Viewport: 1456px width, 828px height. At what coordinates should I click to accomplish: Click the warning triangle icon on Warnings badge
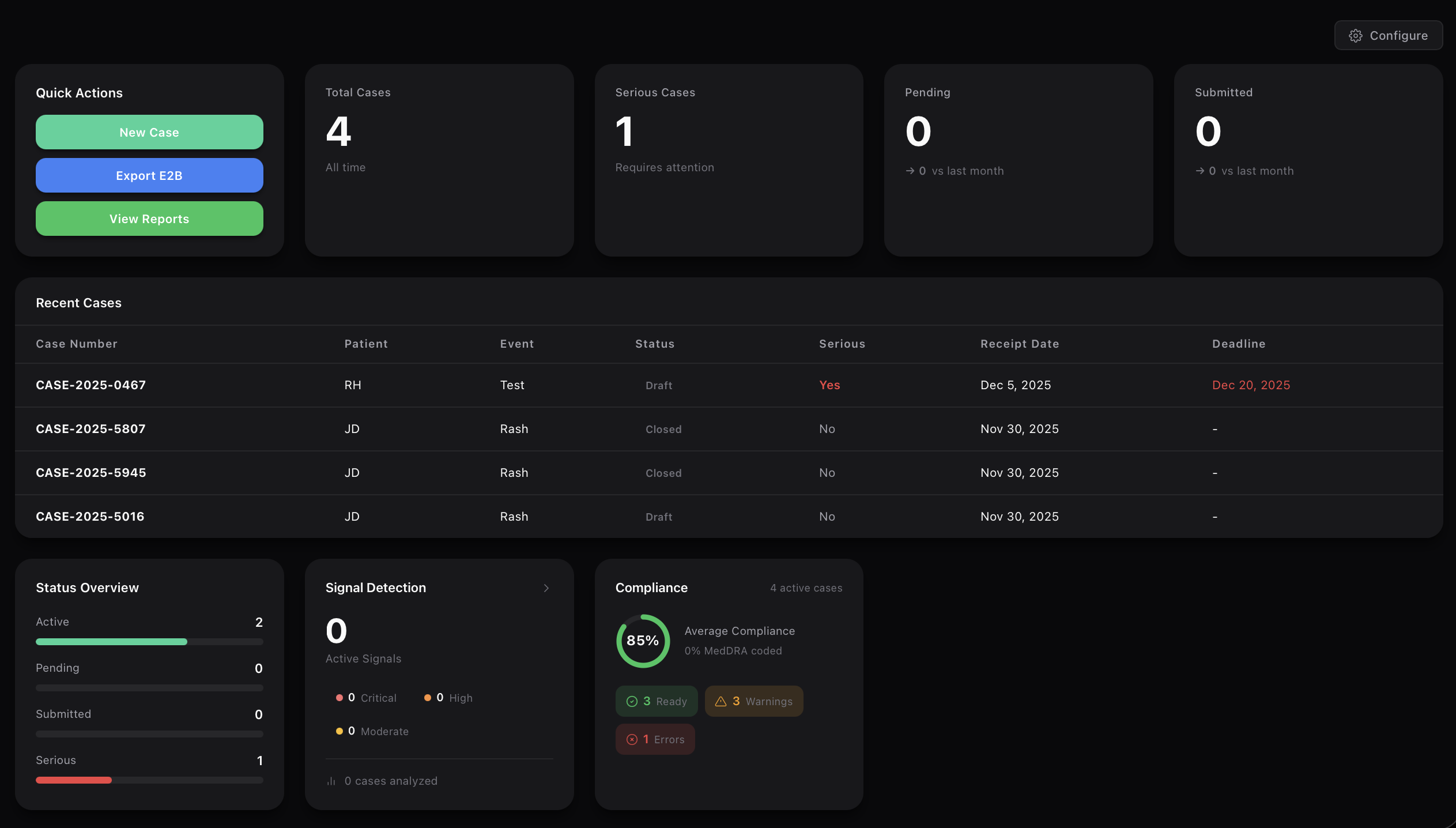click(x=720, y=701)
